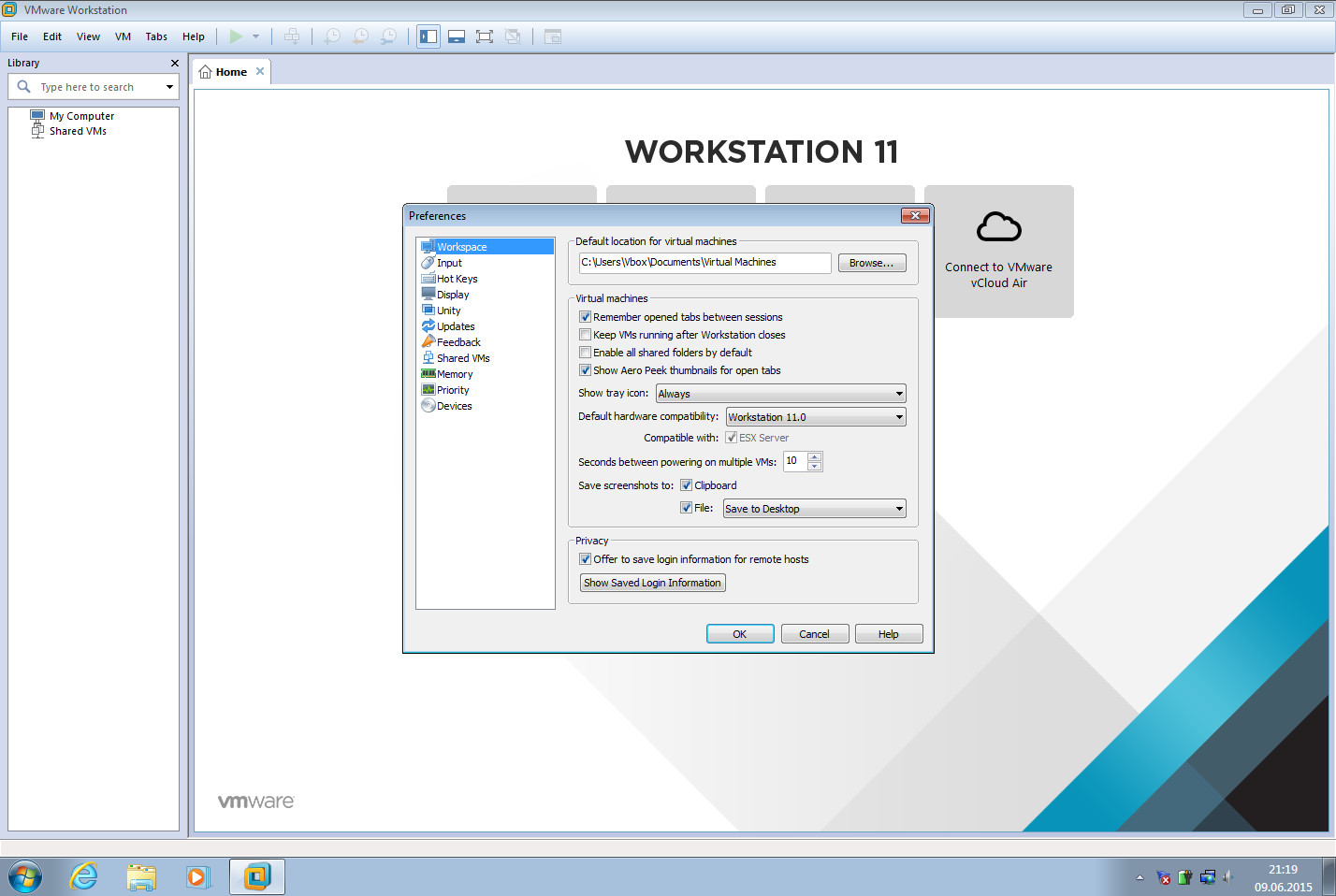Open the VM menu
Image resolution: width=1336 pixels, height=896 pixels.
[123, 36]
